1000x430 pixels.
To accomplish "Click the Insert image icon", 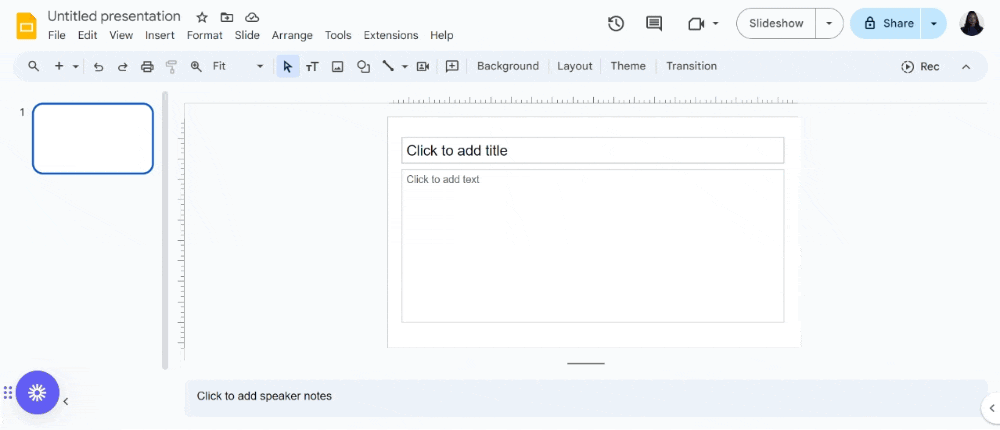I will 337,66.
